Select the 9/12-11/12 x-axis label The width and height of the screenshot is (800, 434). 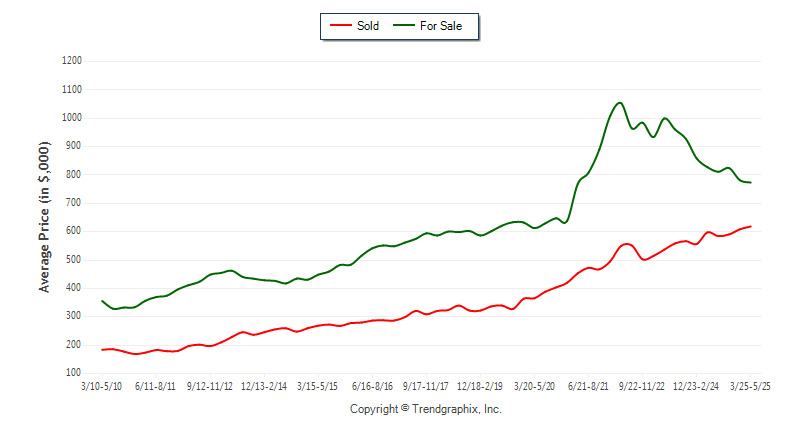click(x=210, y=387)
